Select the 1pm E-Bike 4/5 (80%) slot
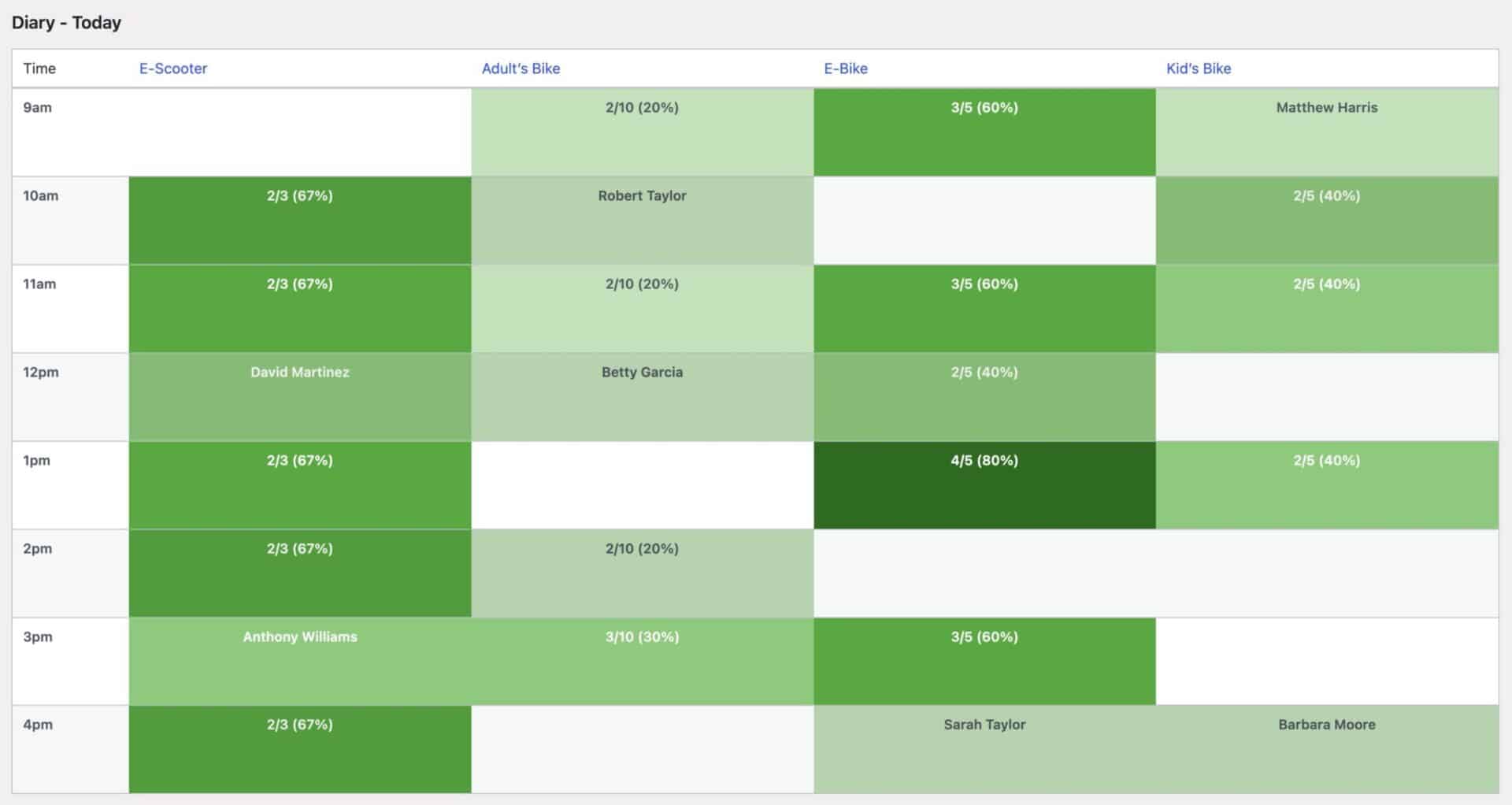This screenshot has height=805, width=1512. [984, 485]
